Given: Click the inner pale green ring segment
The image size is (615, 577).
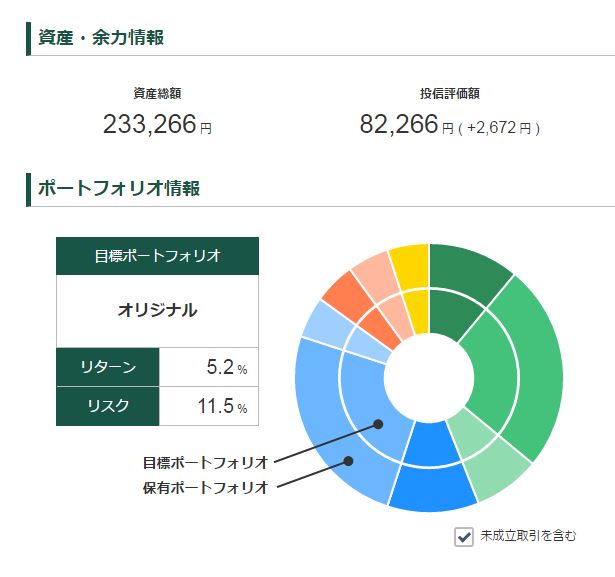Looking at the screenshot, I should click(x=473, y=433).
